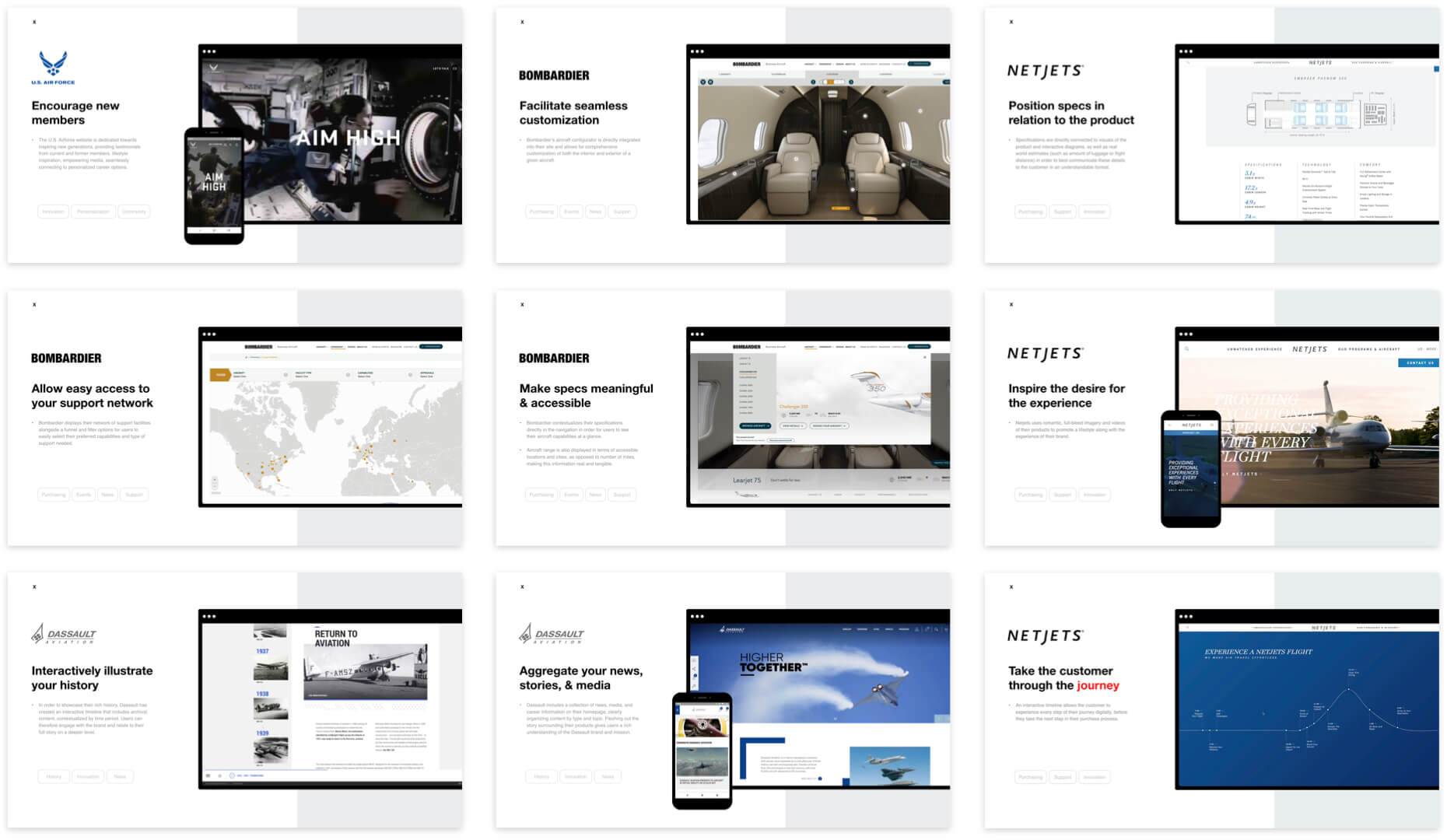Click the 'Make specs meaningful & accessible' heading
This screenshot has height=840, width=1447.
(x=587, y=396)
